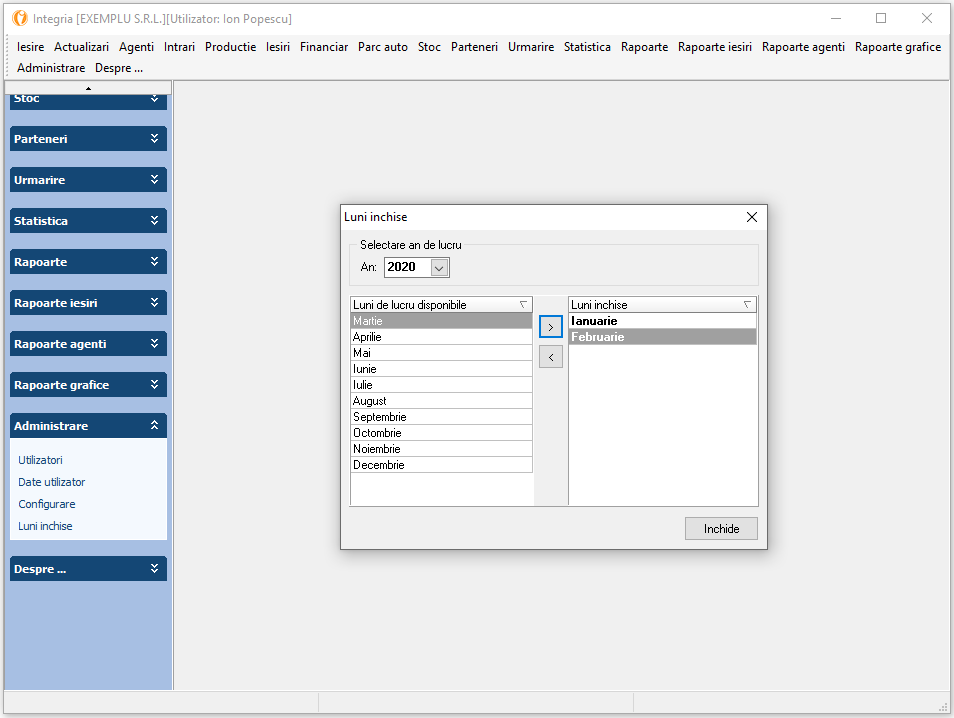Click the Integria application logo icon
Image resolution: width=954 pixels, height=718 pixels.
click(x=19, y=19)
